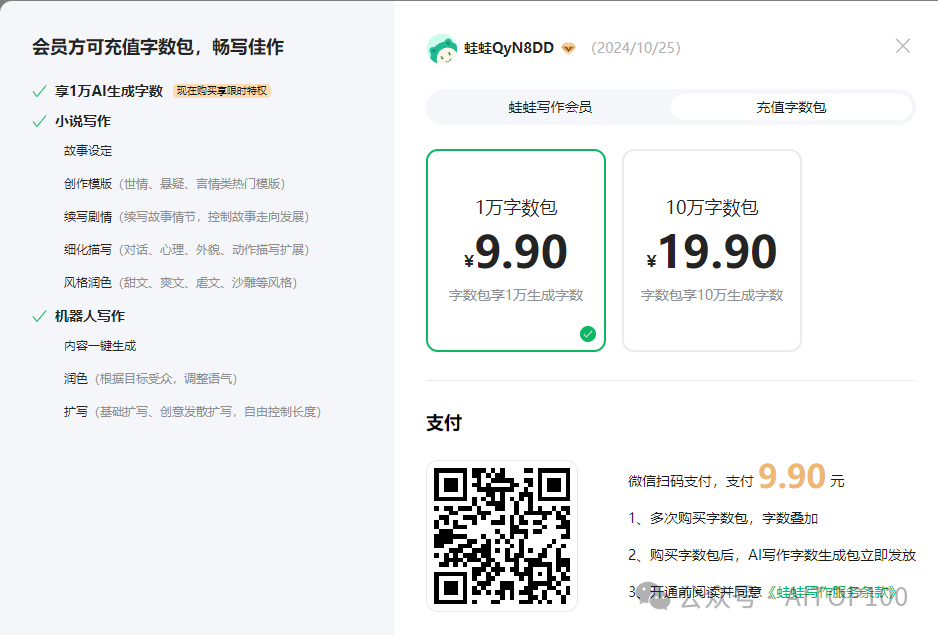The image size is (938, 635).
Task: Click the WeChat payment QR code
Action: (502, 533)
